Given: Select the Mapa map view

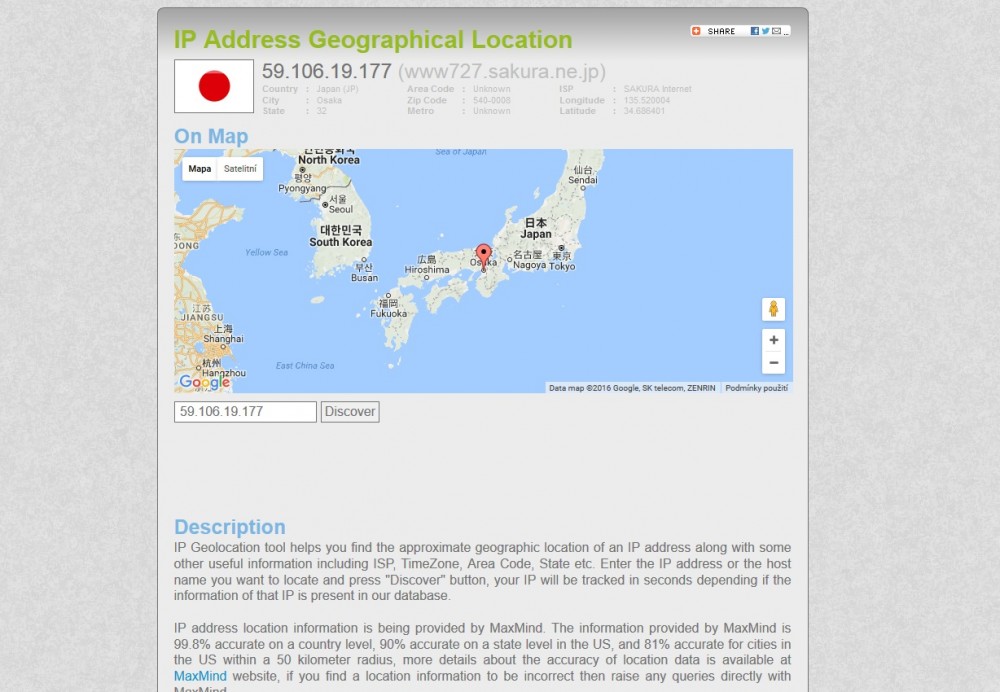Looking at the screenshot, I should point(200,169).
